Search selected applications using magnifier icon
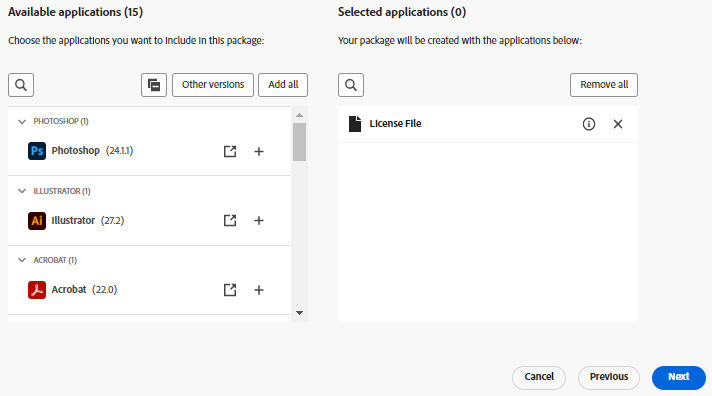This screenshot has width=712, height=396. tap(351, 85)
